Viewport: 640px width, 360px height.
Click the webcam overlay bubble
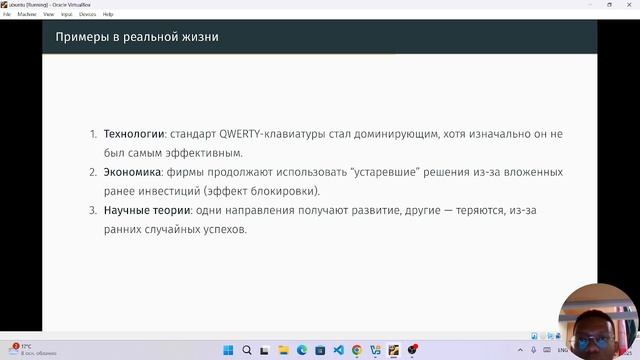(598, 322)
